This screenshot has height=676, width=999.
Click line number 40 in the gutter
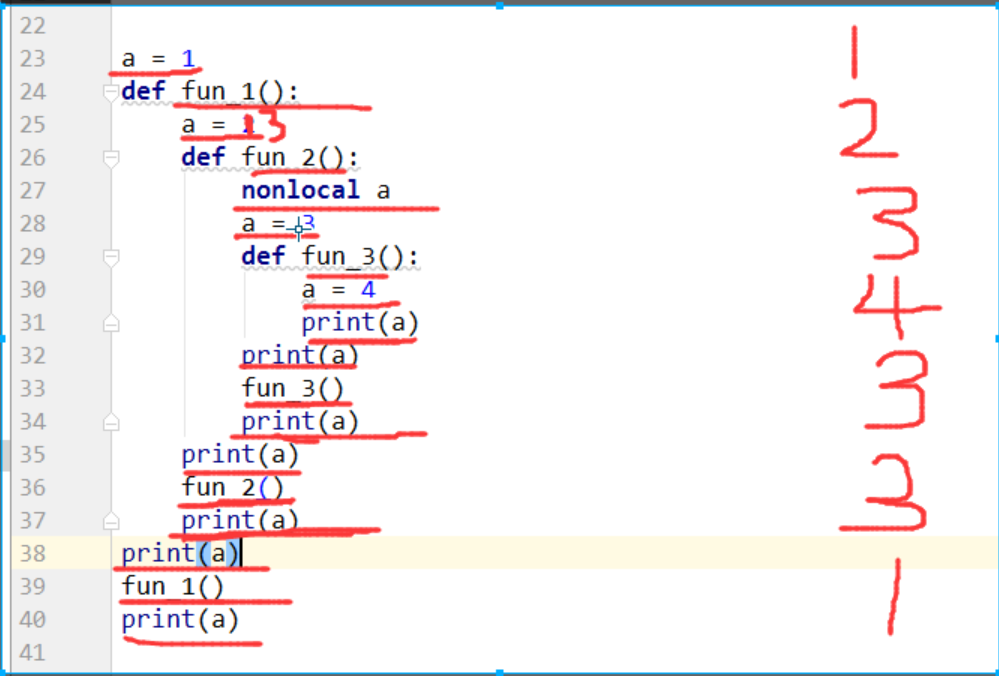(x=32, y=621)
